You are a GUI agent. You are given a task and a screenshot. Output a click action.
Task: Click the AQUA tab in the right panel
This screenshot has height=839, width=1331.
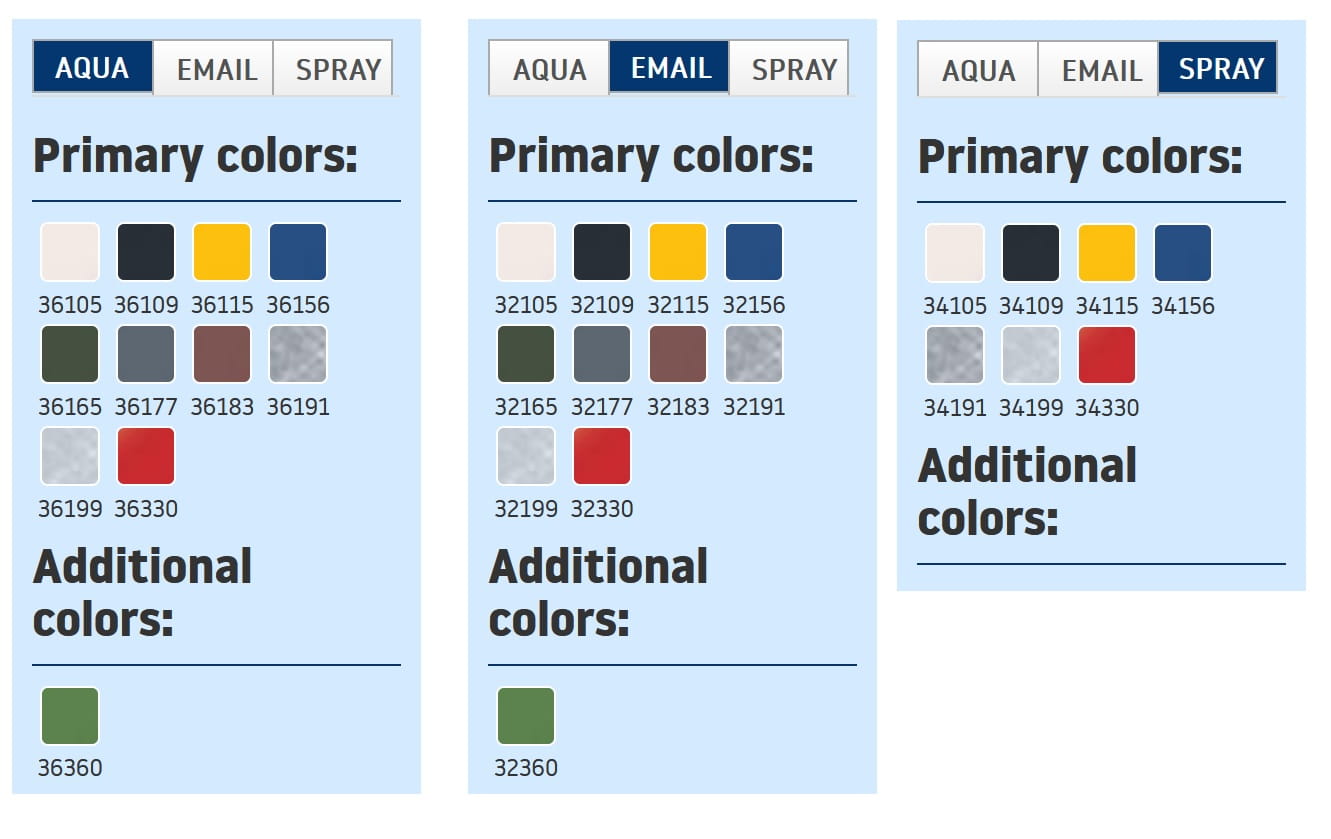[x=978, y=70]
